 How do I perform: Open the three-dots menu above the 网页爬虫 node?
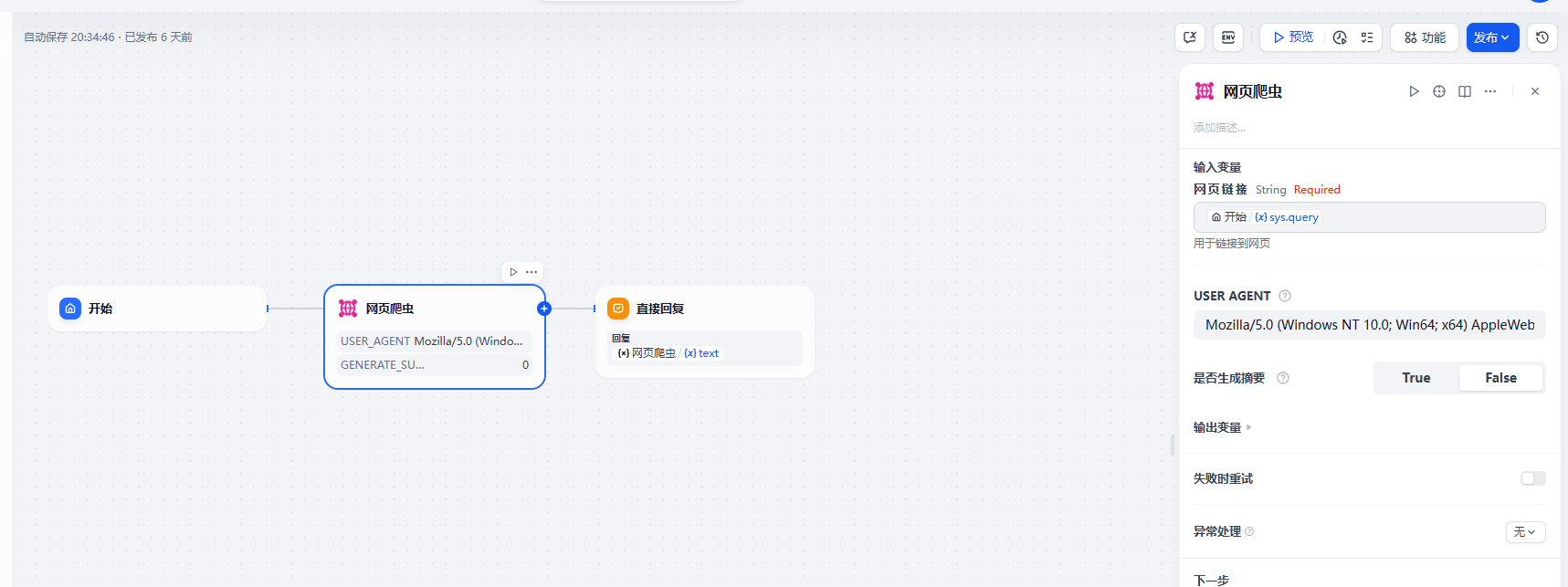[x=531, y=272]
